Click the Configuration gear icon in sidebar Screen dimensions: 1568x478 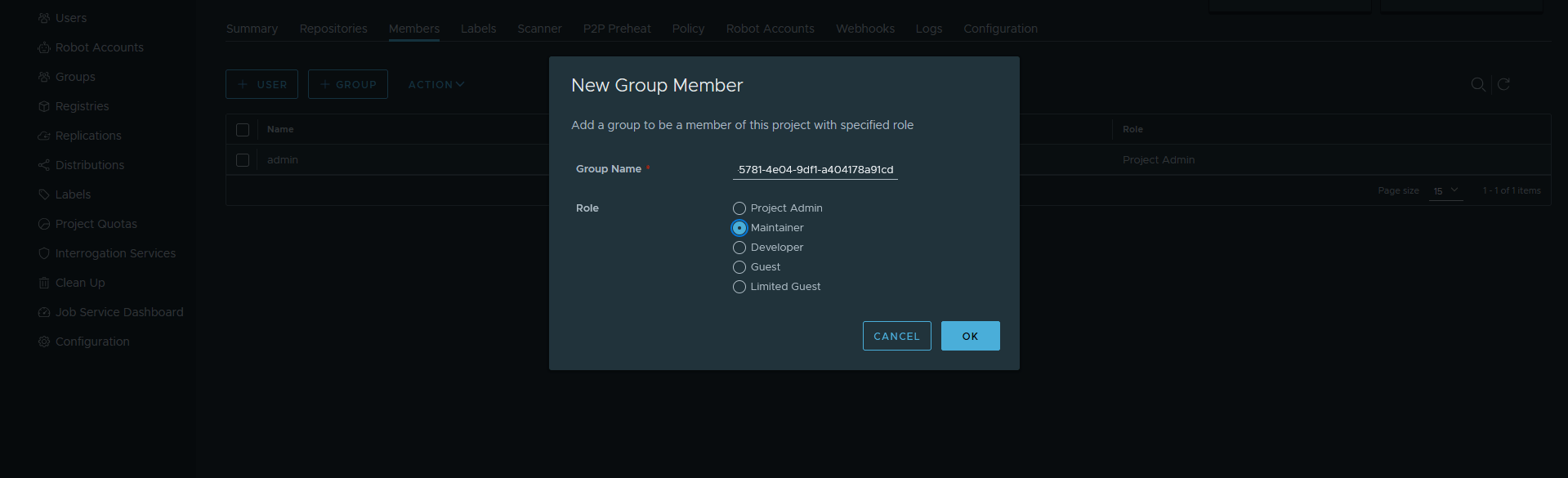click(44, 342)
